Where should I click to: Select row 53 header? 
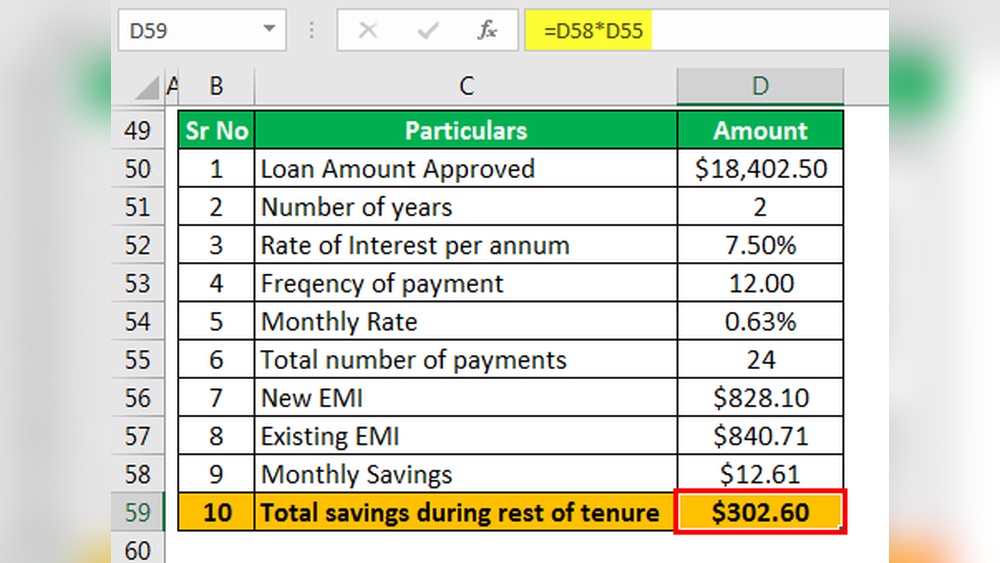[x=138, y=283]
